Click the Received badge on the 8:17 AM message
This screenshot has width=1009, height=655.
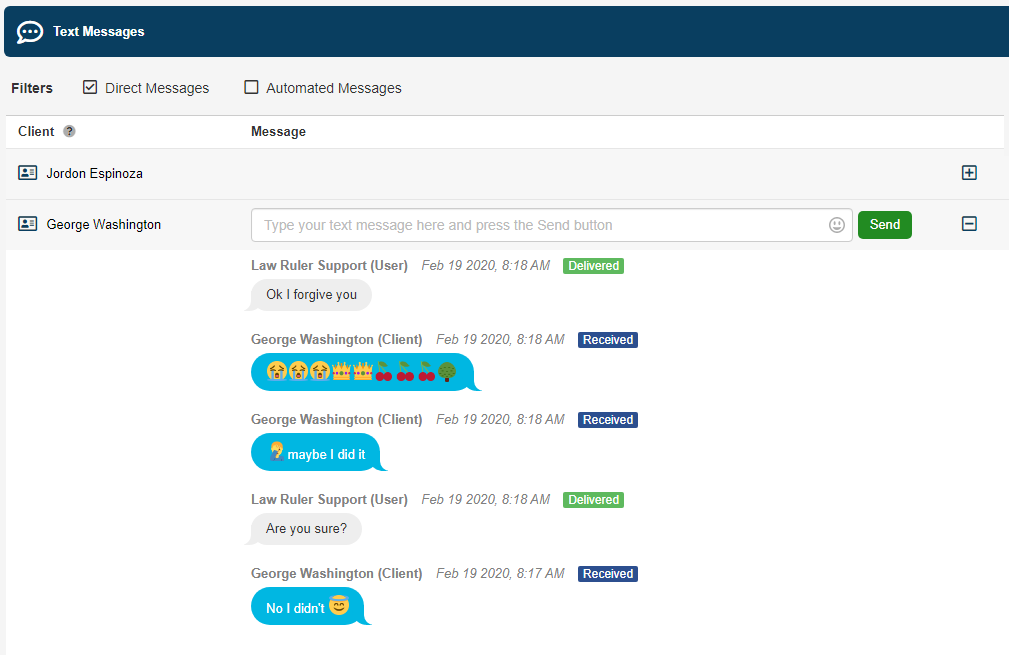click(x=607, y=573)
